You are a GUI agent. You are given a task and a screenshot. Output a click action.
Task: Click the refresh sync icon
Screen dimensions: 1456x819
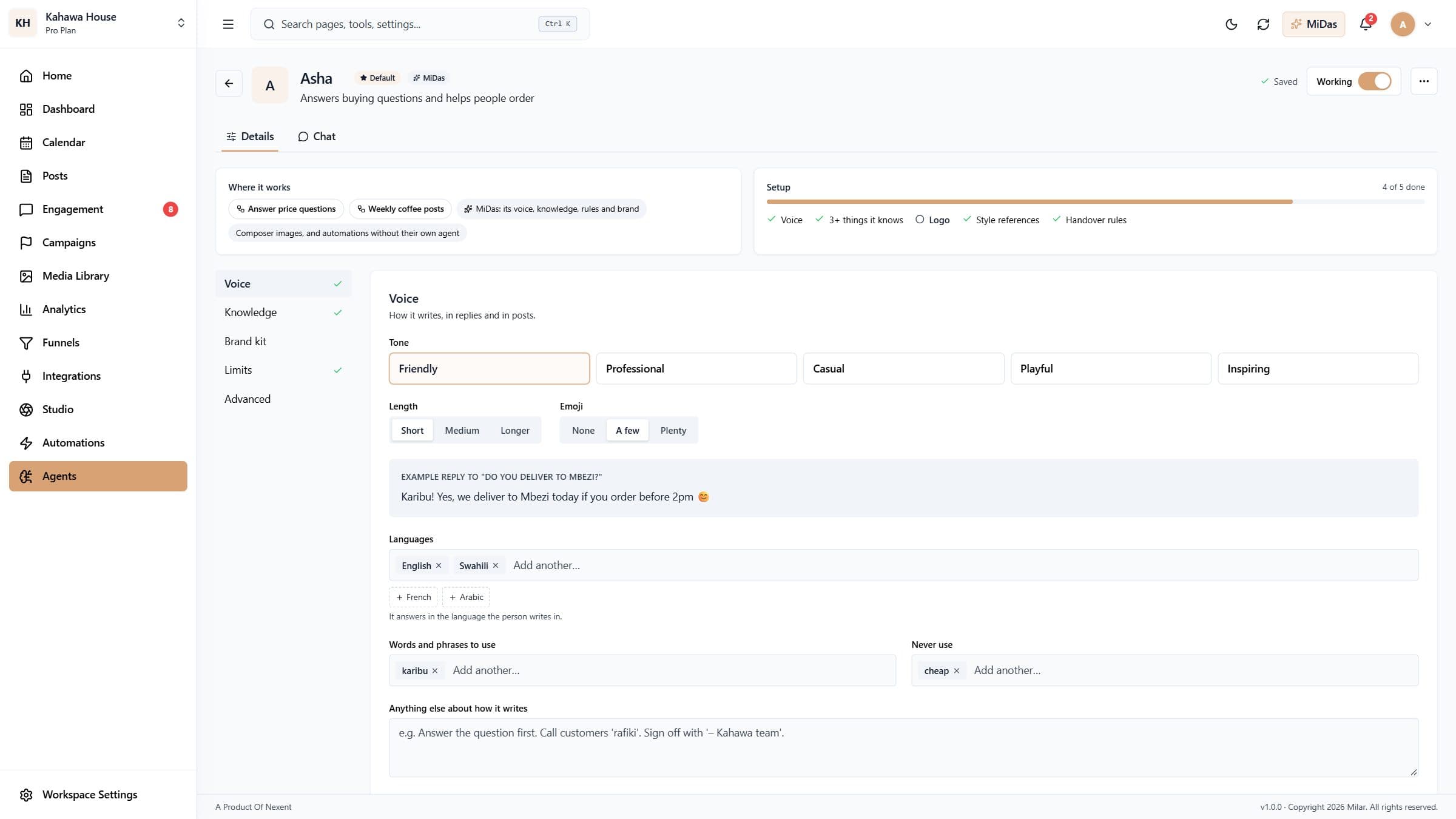(1263, 24)
